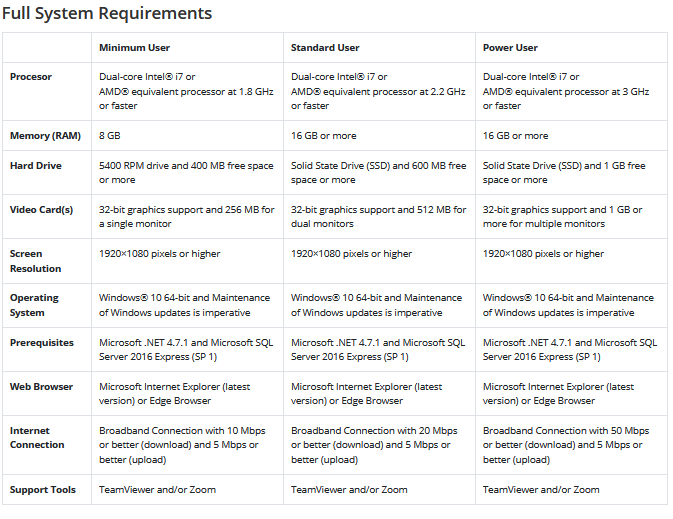Click the Video Card(s) row label
Viewport: 673px width, 519px height.
click(42, 210)
